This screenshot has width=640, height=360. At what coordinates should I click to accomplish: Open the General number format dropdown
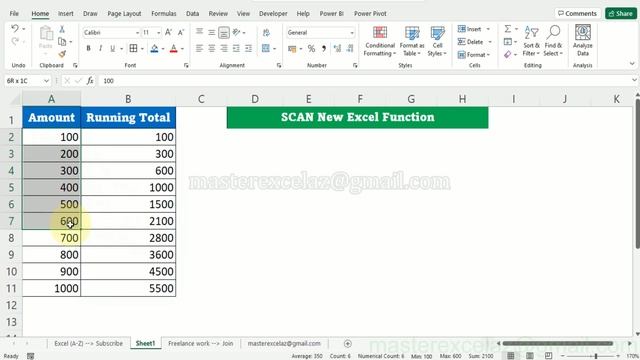pyautogui.click(x=352, y=33)
